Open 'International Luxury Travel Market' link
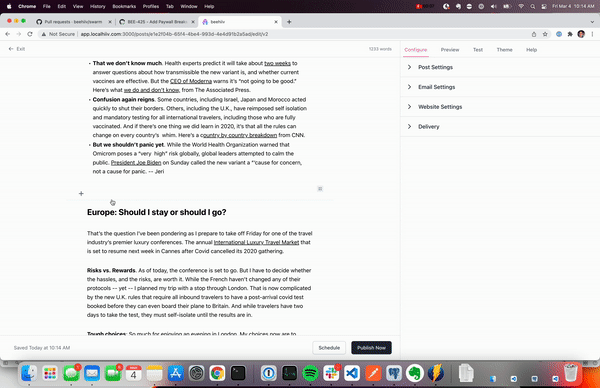 tap(256, 242)
